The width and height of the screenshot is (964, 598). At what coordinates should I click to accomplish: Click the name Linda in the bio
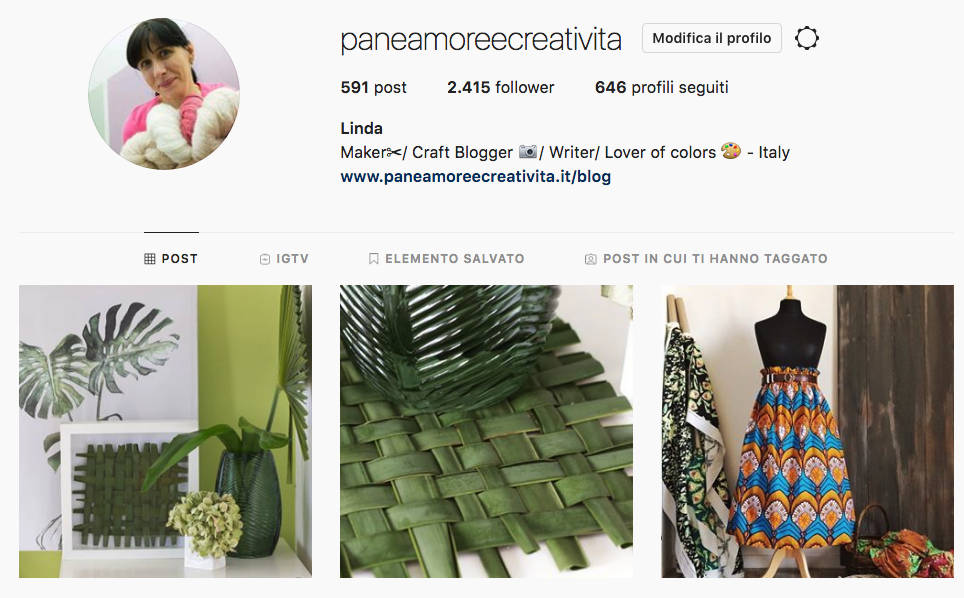(x=362, y=128)
